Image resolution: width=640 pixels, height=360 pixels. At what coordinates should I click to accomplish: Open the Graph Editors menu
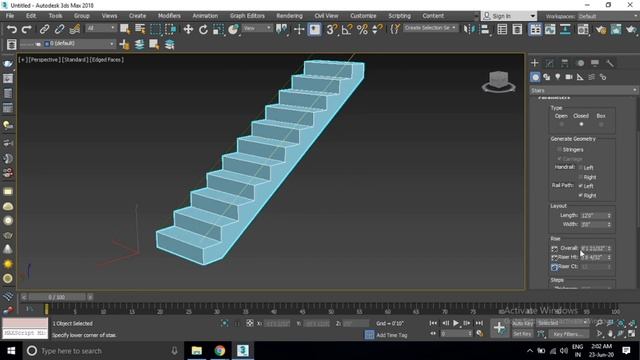(x=247, y=16)
